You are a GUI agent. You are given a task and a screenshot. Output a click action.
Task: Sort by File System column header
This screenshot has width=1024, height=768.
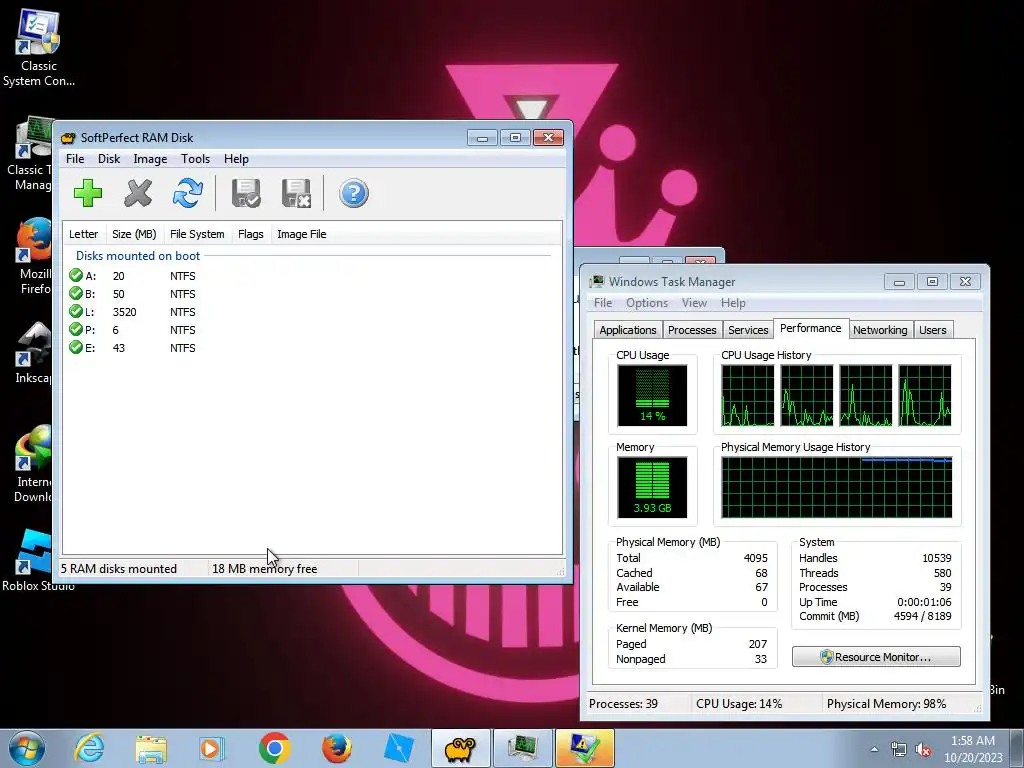tap(197, 234)
